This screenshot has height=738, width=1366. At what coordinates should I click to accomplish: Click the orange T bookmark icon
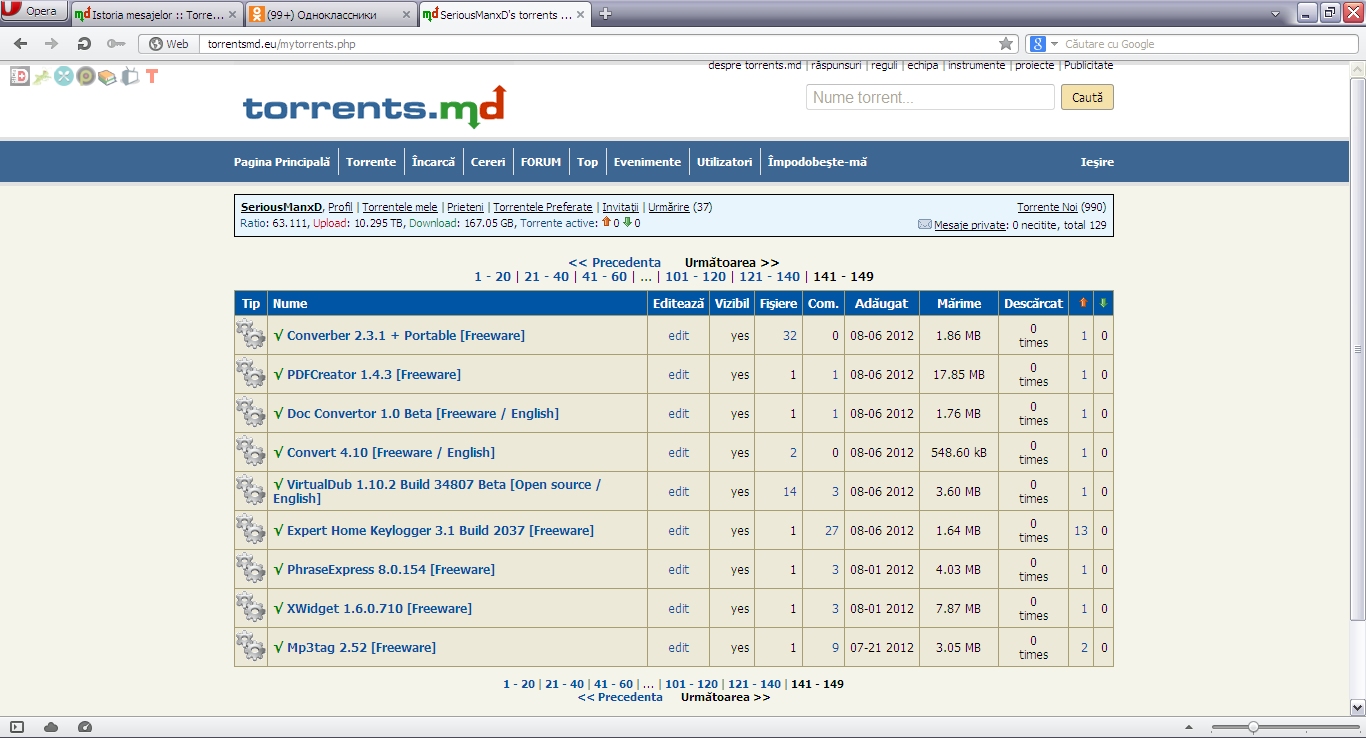152,76
